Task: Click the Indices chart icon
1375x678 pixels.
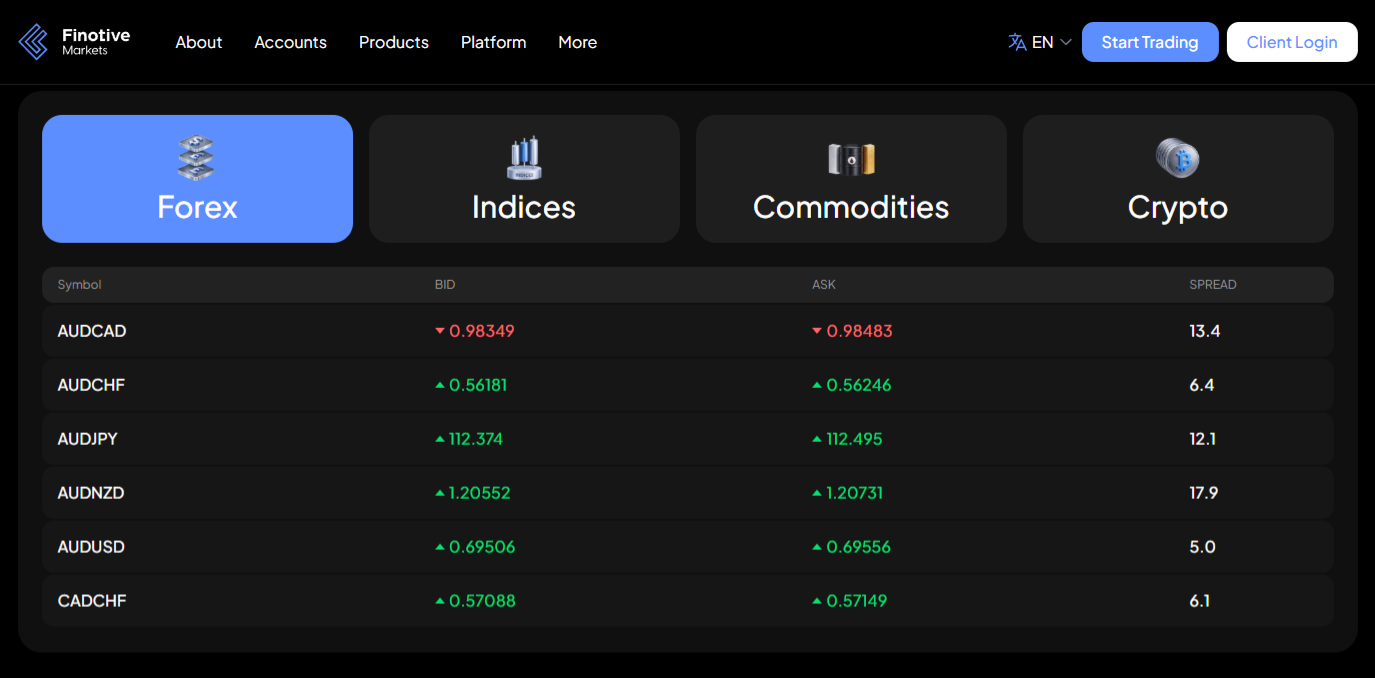Action: (524, 159)
